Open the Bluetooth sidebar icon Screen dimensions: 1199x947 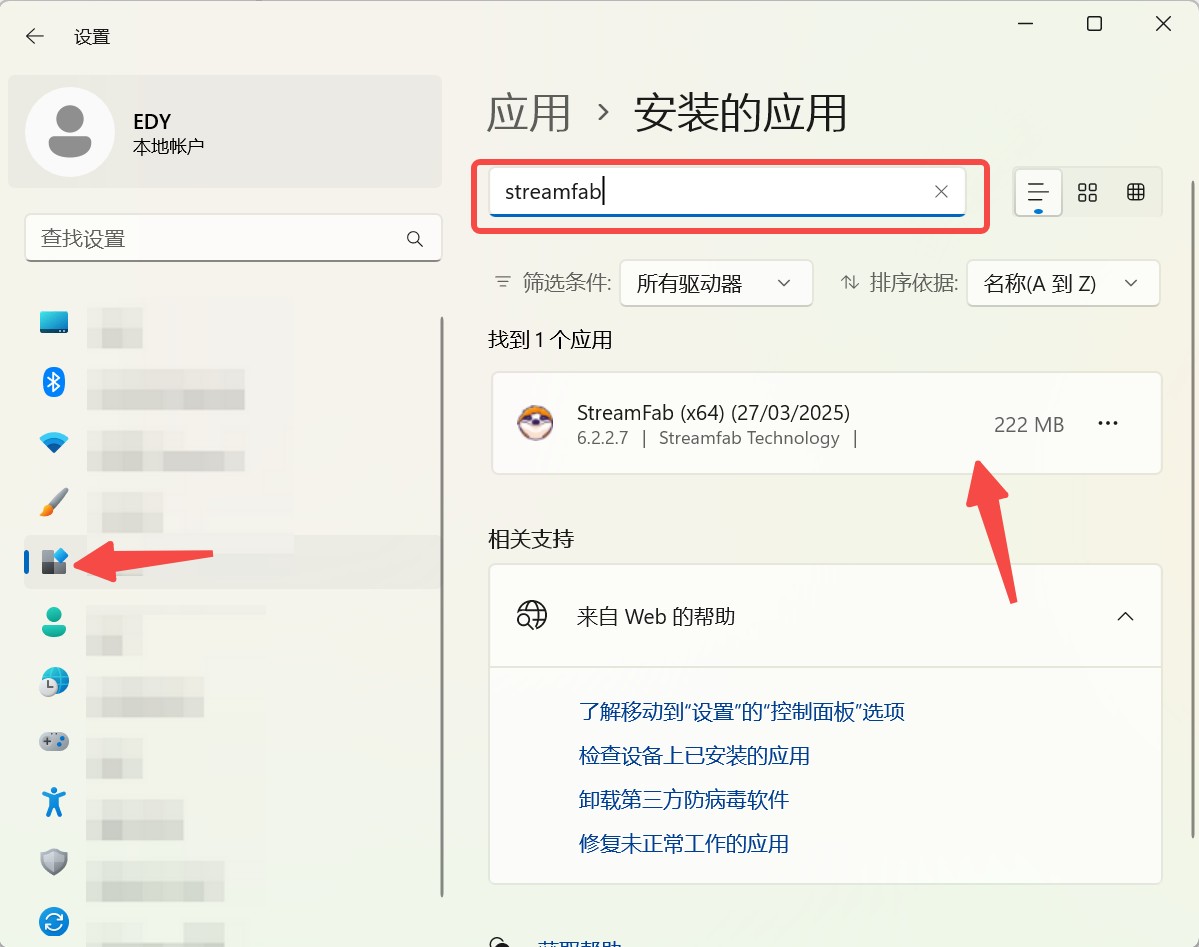tap(54, 382)
